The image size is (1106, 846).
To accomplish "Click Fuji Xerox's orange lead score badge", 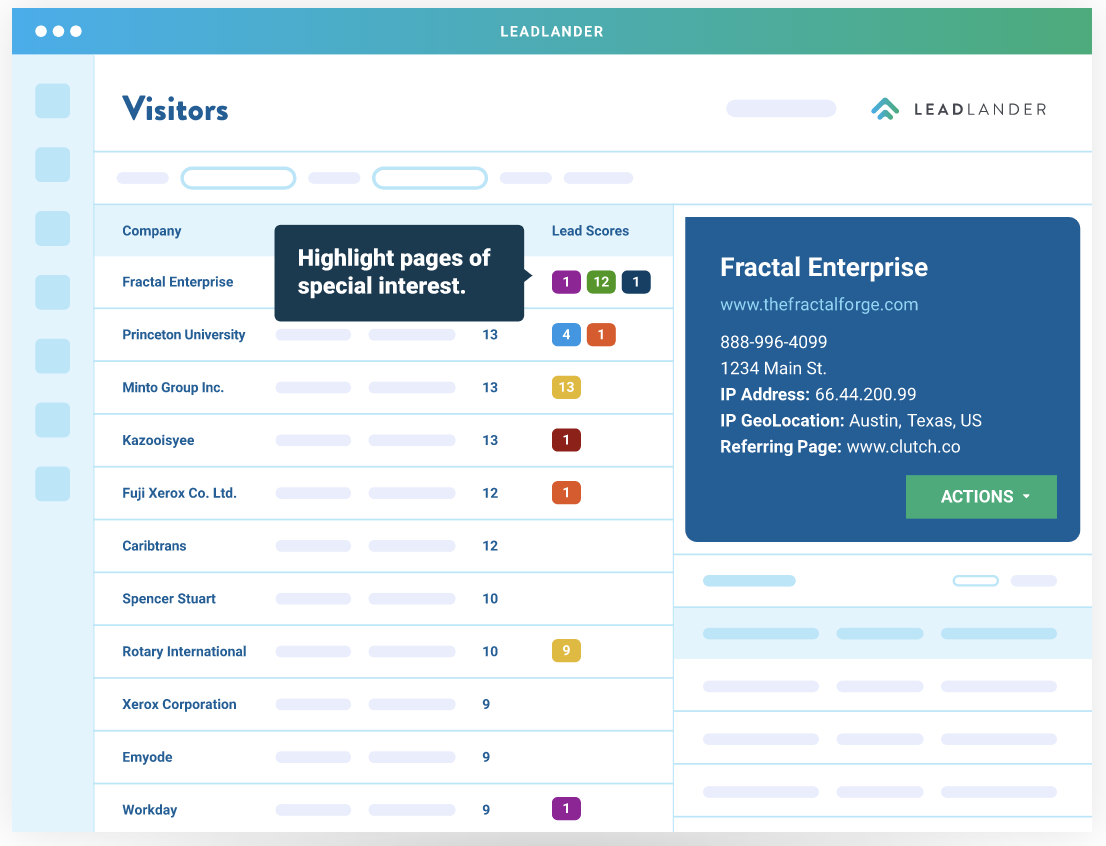I will [566, 493].
